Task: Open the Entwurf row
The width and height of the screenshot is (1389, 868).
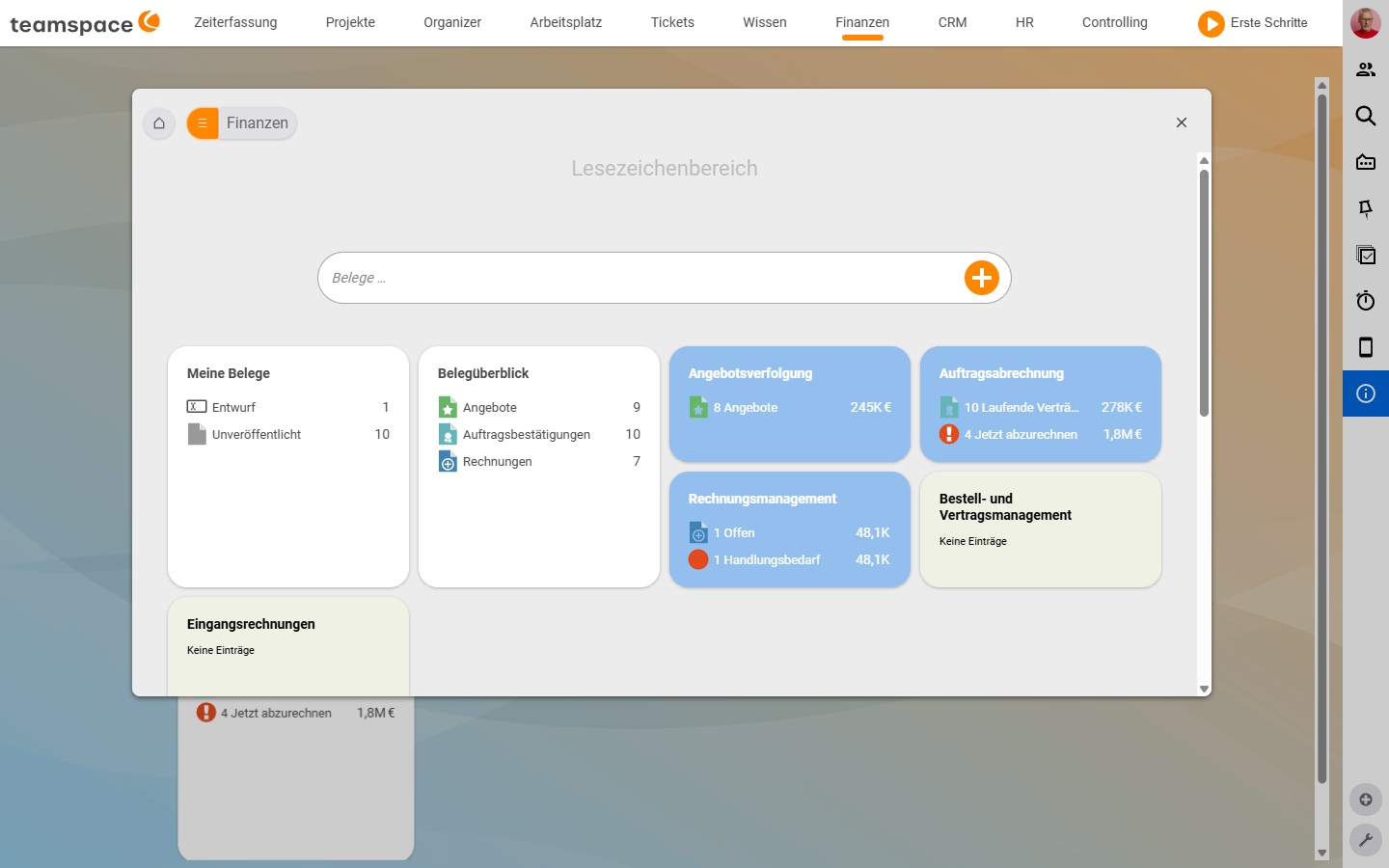Action: click(288, 407)
